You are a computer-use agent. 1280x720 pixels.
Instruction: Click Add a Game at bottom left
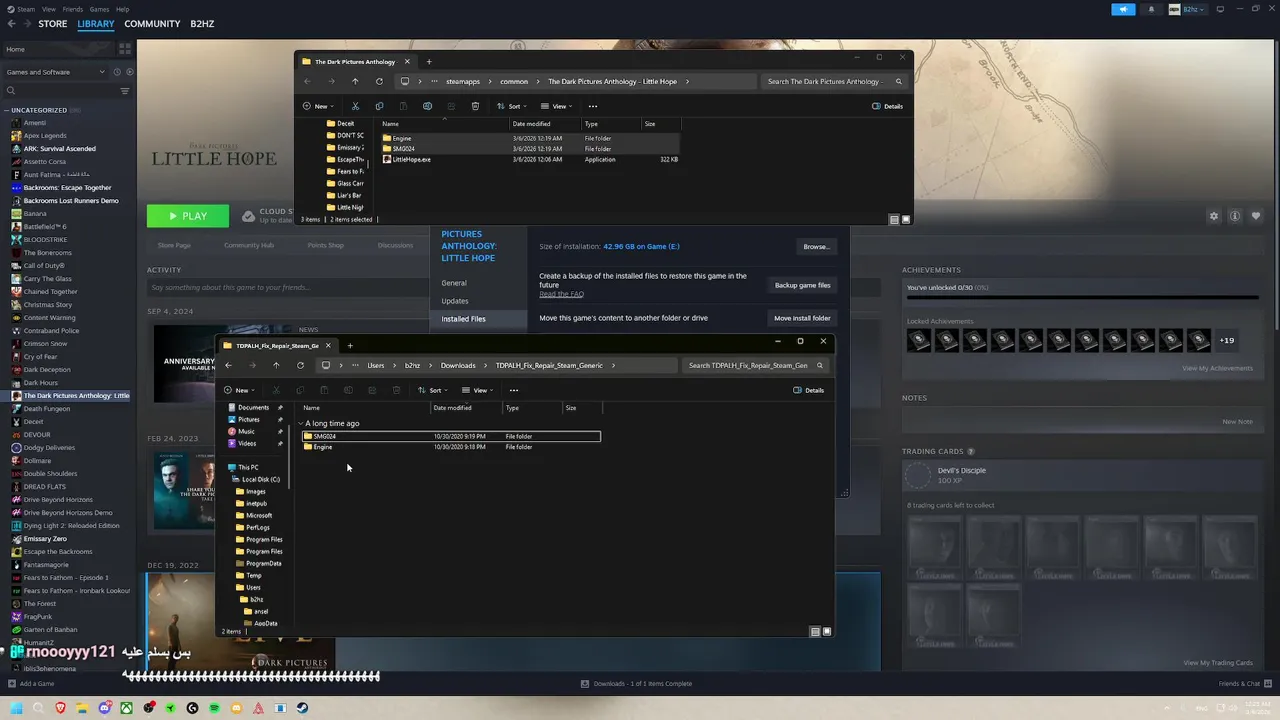tap(31, 684)
